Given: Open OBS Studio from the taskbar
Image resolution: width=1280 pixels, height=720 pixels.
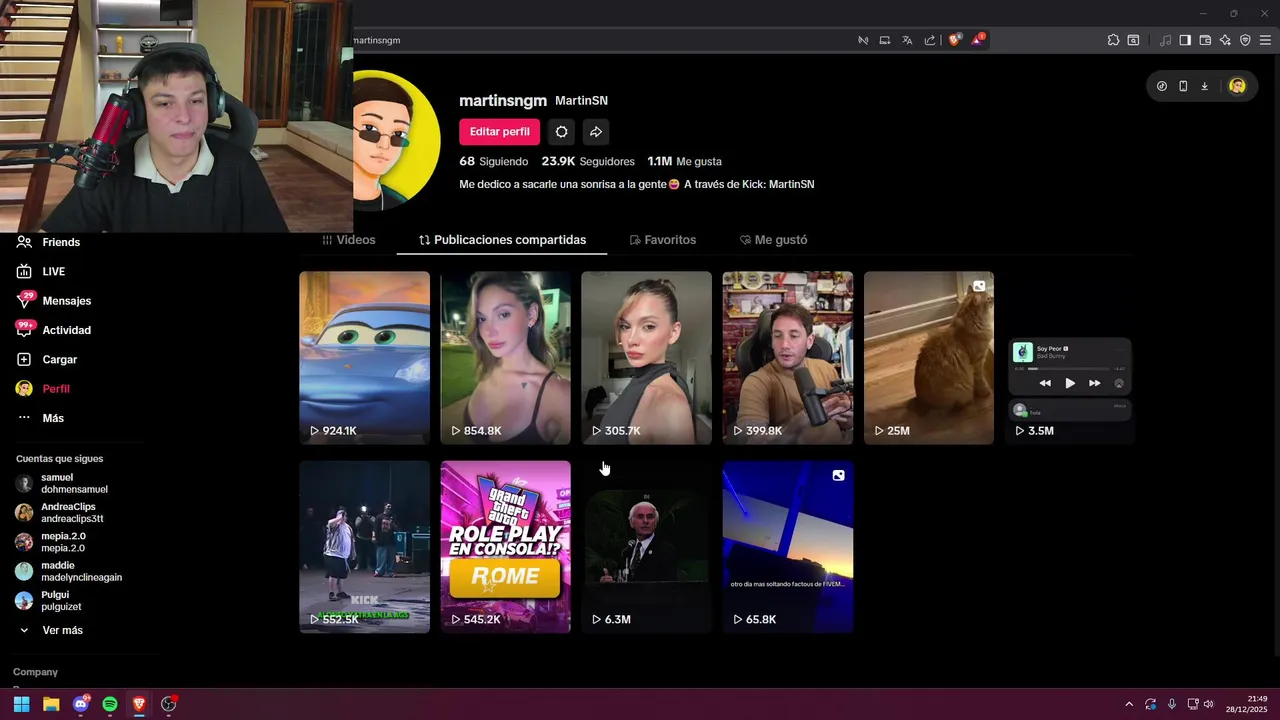Looking at the screenshot, I should (x=168, y=704).
